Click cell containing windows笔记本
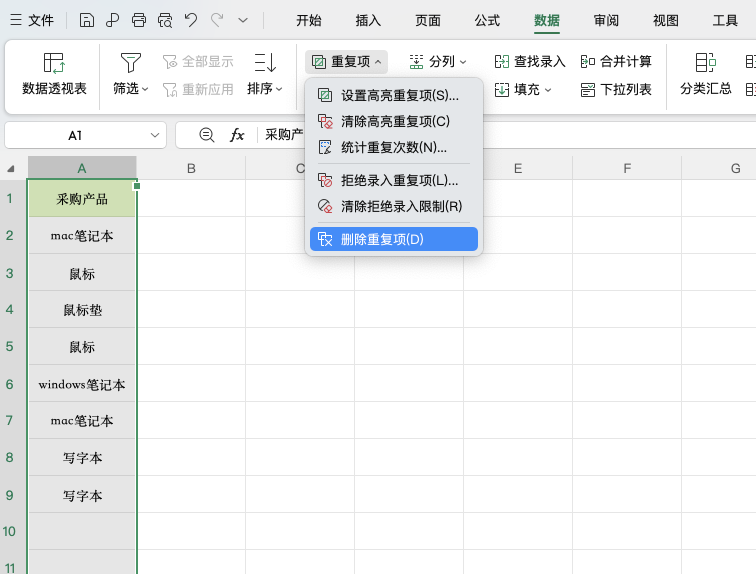This screenshot has width=756, height=574. tap(82, 384)
